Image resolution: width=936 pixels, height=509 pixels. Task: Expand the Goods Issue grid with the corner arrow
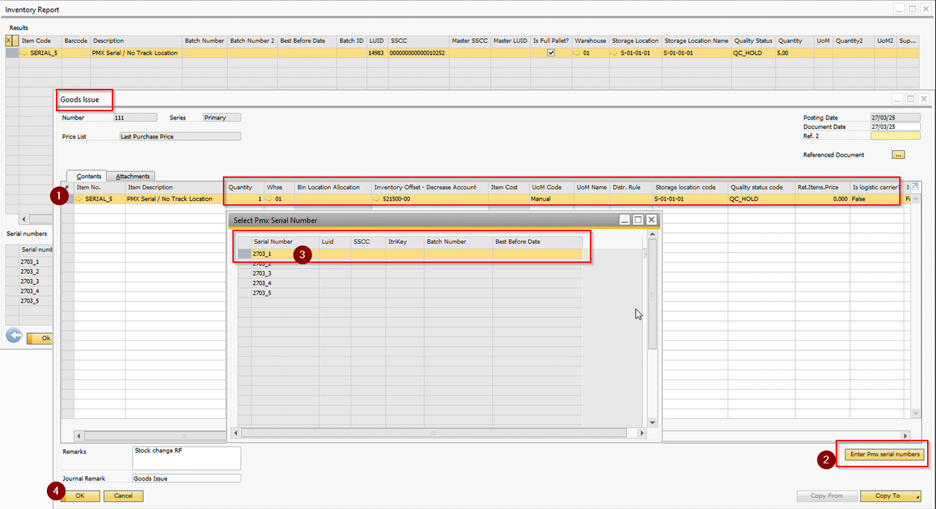pyautogui.click(x=913, y=187)
